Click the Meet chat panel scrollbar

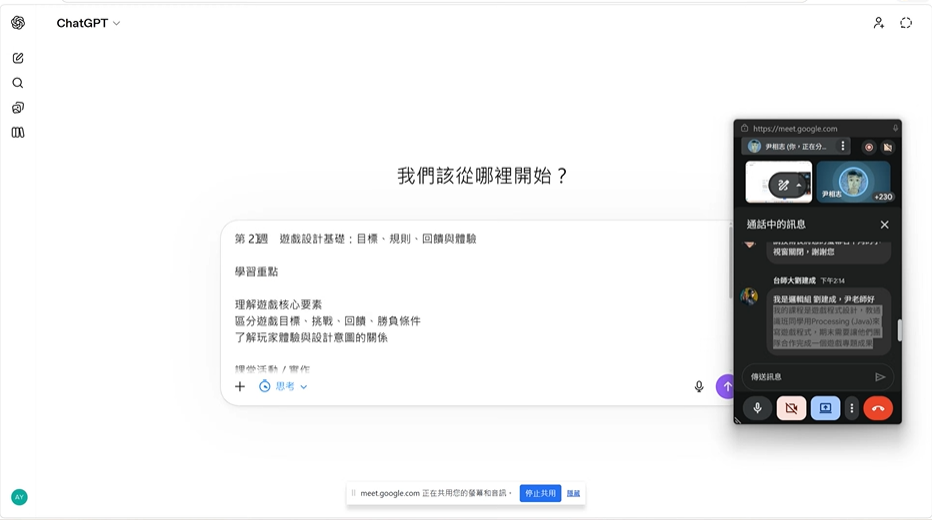(x=898, y=330)
